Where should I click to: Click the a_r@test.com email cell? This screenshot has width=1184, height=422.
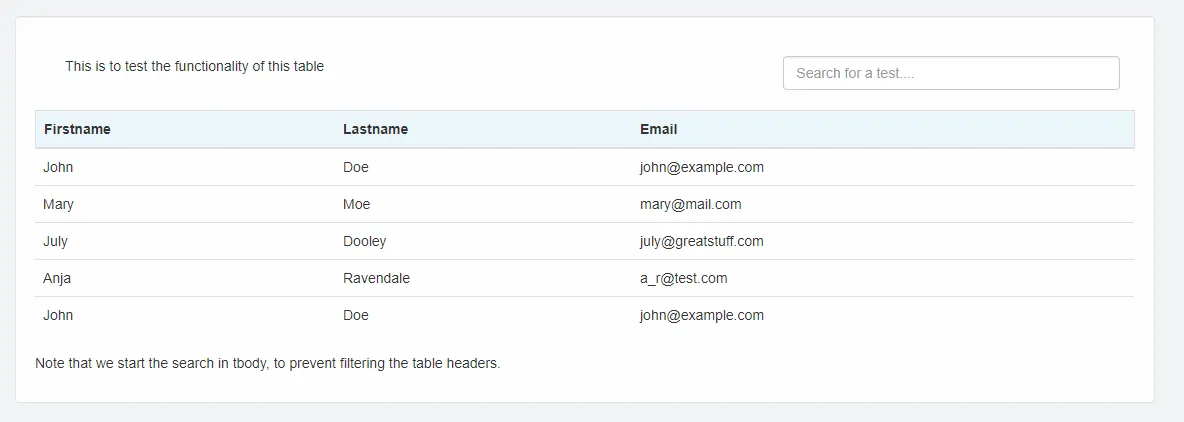click(x=683, y=278)
